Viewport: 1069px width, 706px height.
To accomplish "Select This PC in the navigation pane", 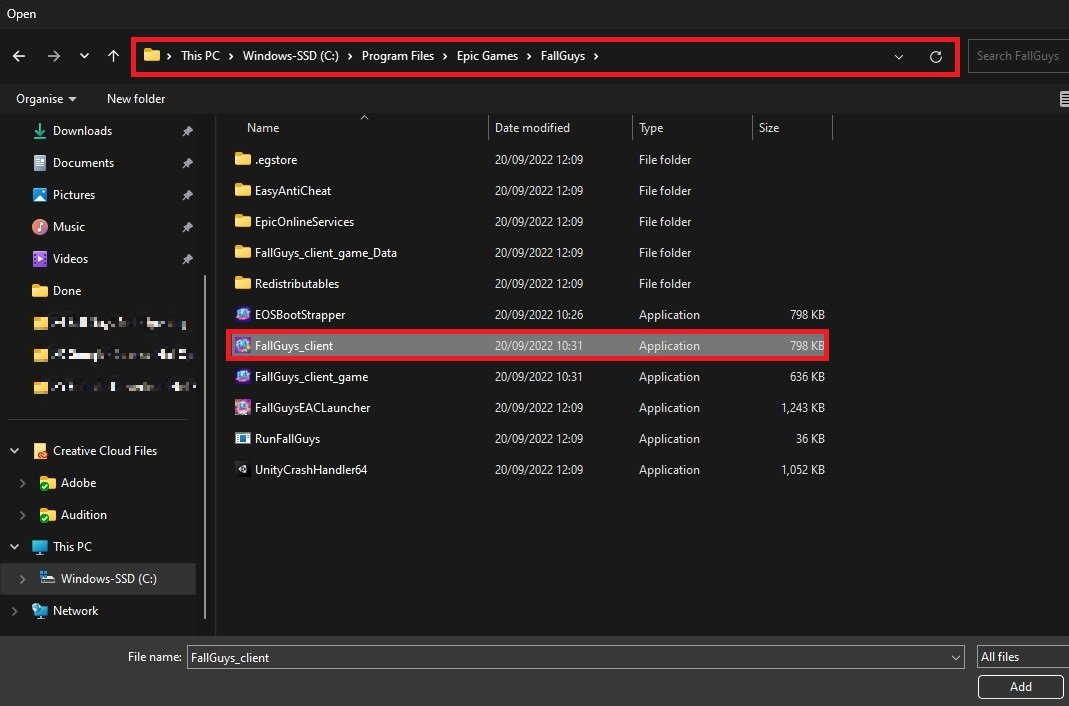I will [x=72, y=547].
